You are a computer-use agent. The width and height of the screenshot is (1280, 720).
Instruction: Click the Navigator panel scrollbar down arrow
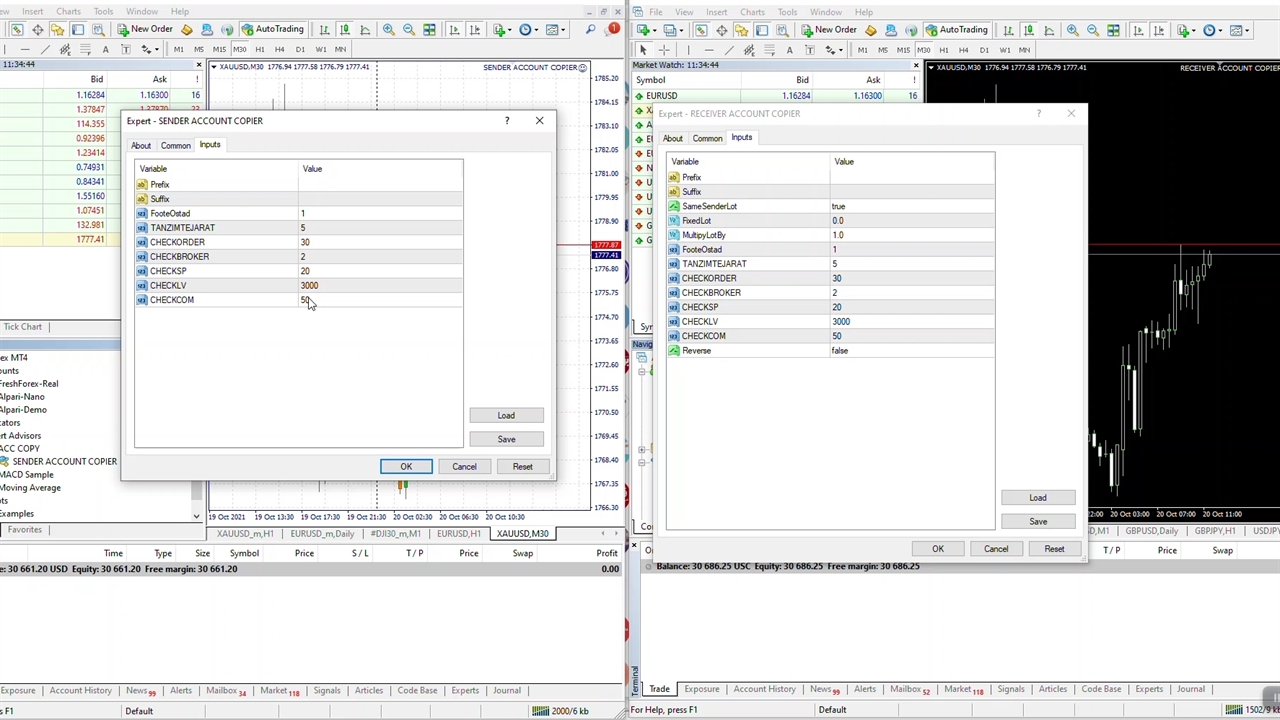pos(196,515)
